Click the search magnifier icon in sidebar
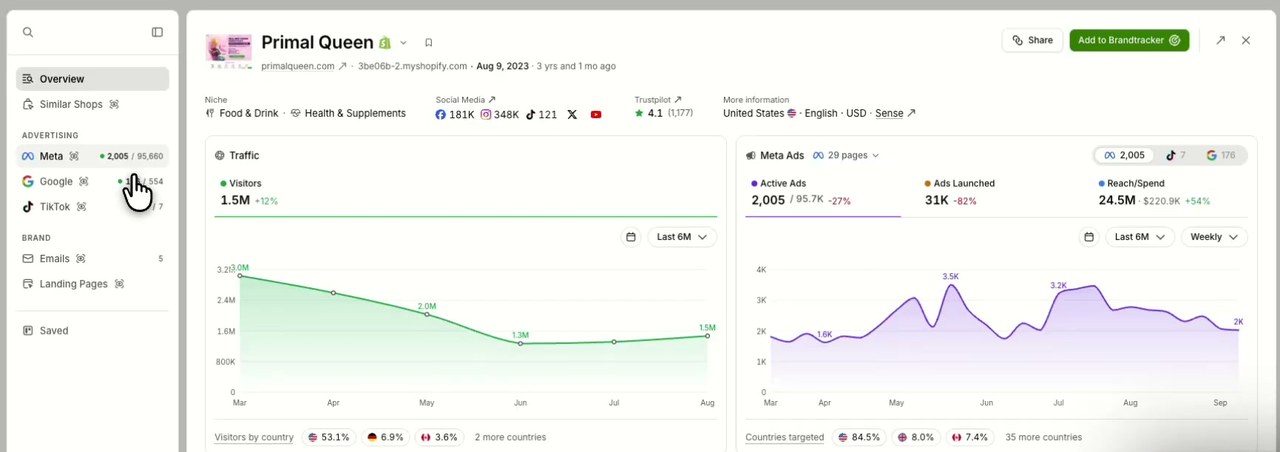Image resolution: width=1280 pixels, height=452 pixels. point(28,32)
